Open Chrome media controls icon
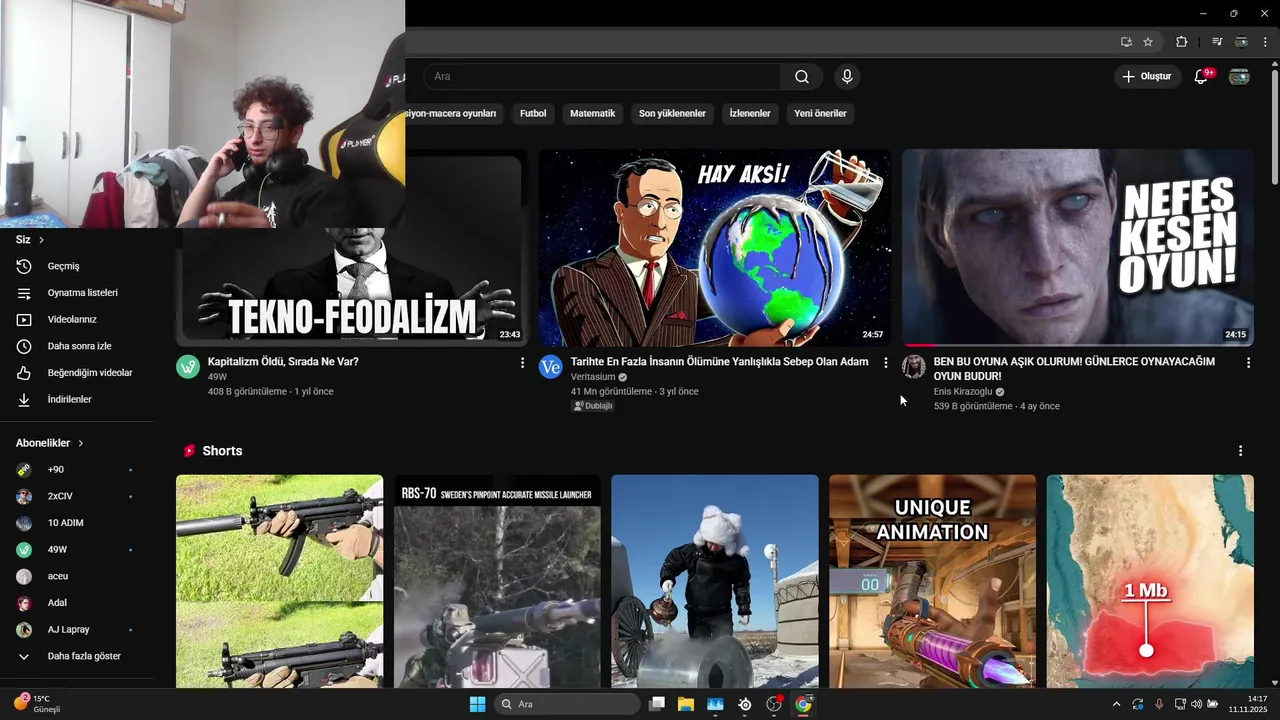The image size is (1280, 720). pyautogui.click(x=1217, y=42)
